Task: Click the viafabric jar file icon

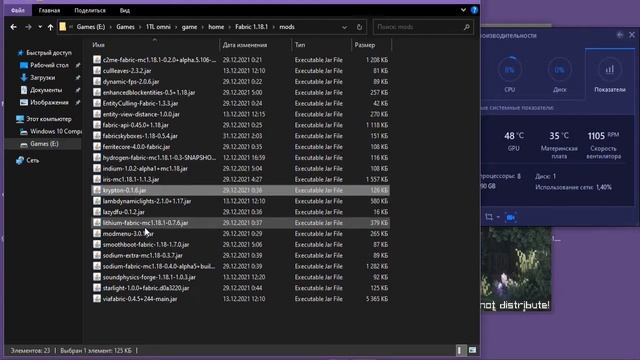Action: point(97,299)
